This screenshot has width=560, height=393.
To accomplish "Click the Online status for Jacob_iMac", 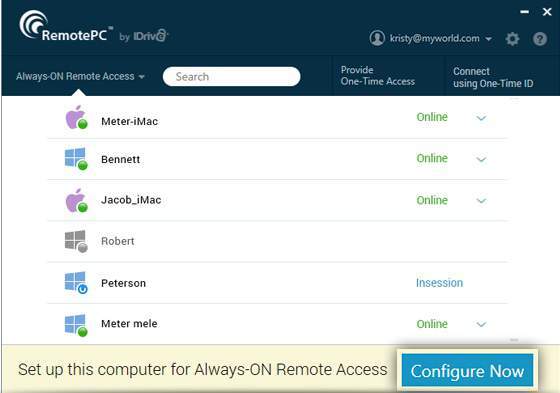I will coord(432,200).
